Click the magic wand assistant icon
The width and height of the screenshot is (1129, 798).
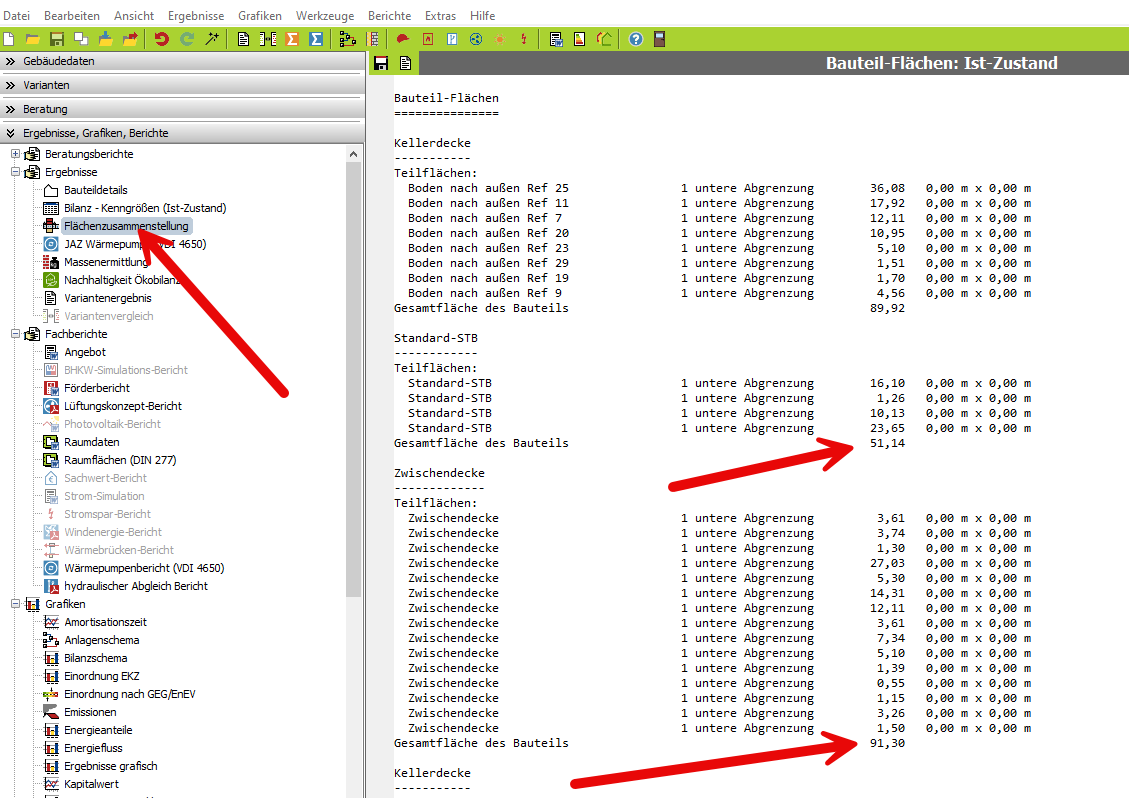(211, 39)
